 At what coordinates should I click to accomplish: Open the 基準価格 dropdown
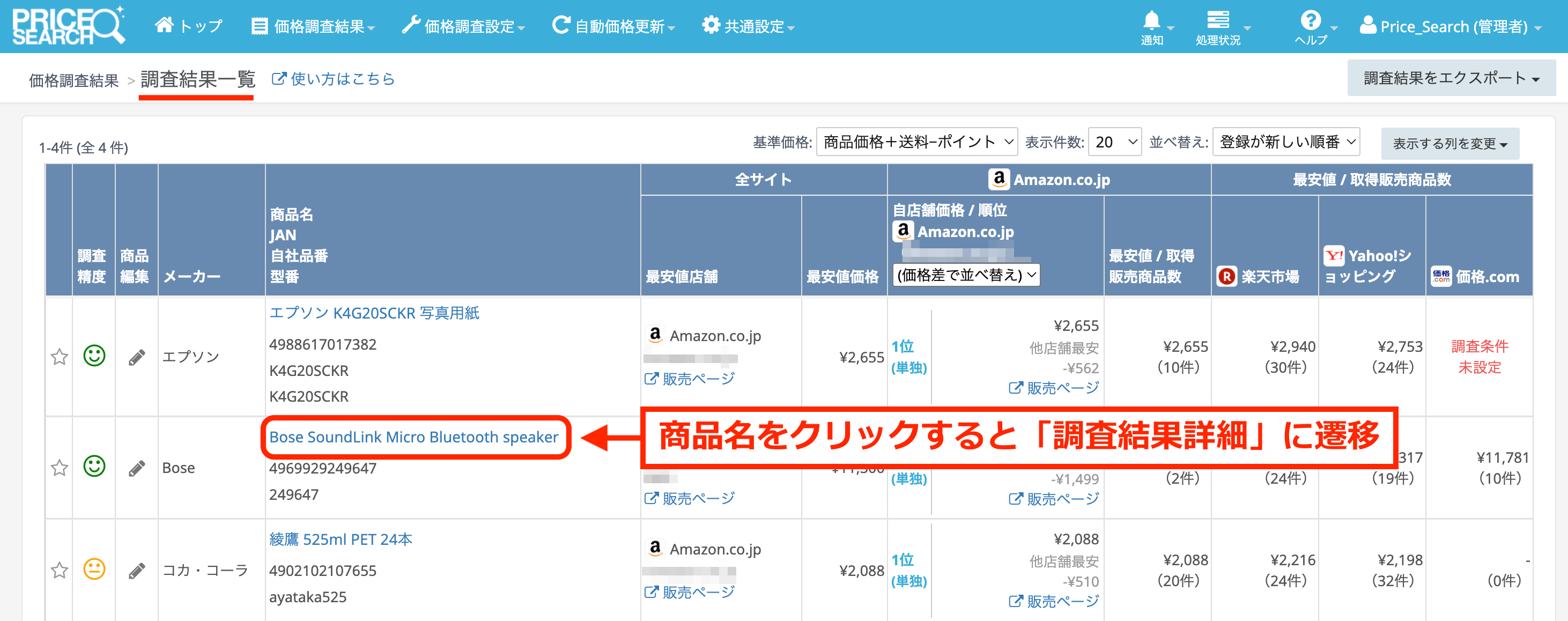(x=916, y=142)
